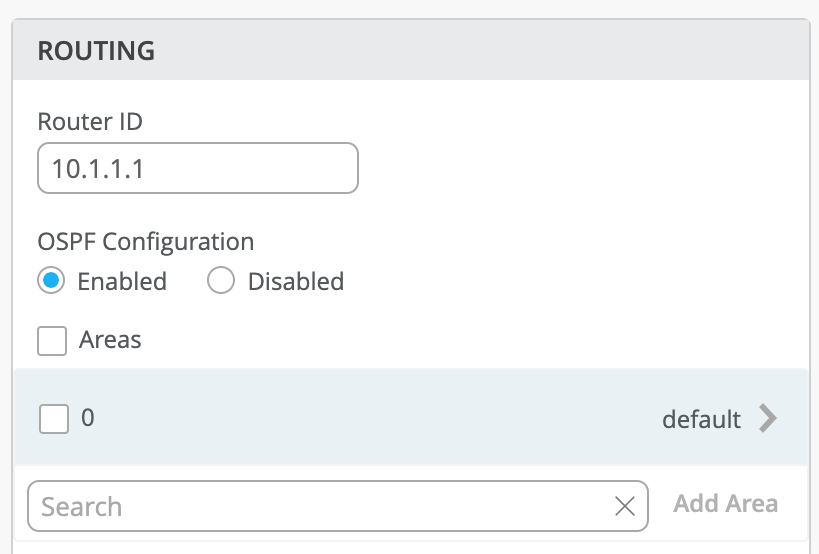Select the Disabled OSPF radio button

point(220,281)
